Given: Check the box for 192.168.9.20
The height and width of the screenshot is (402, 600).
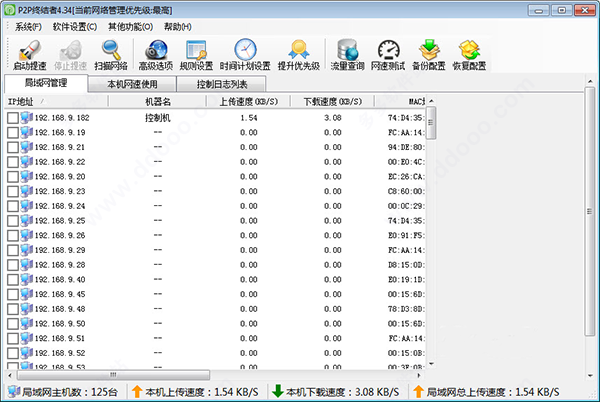Looking at the screenshot, I should point(13,177).
